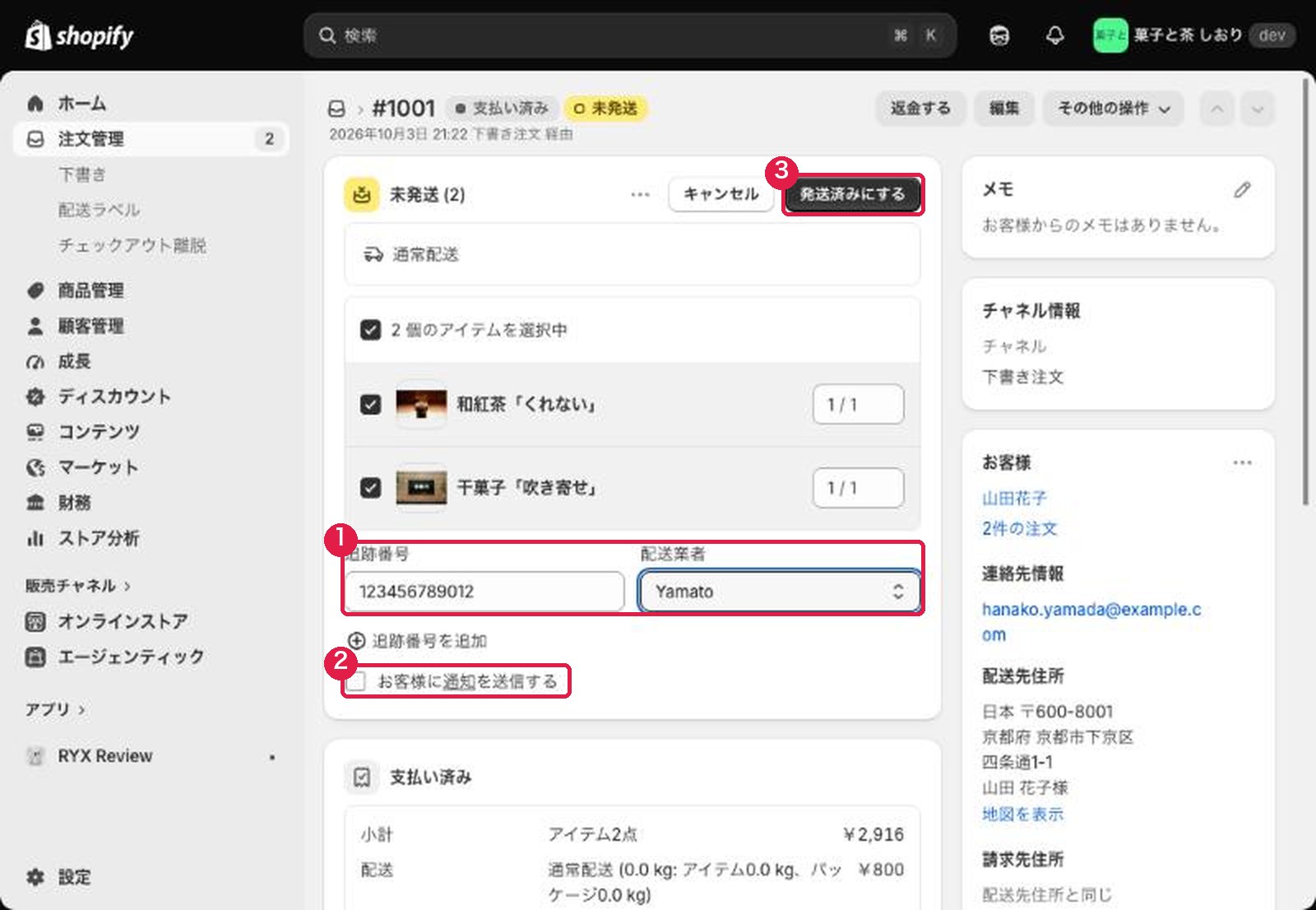Viewport: 1316px width, 910px height.
Task: Open the store account menu 菓子と茶 しおり
Action: coord(1193,35)
